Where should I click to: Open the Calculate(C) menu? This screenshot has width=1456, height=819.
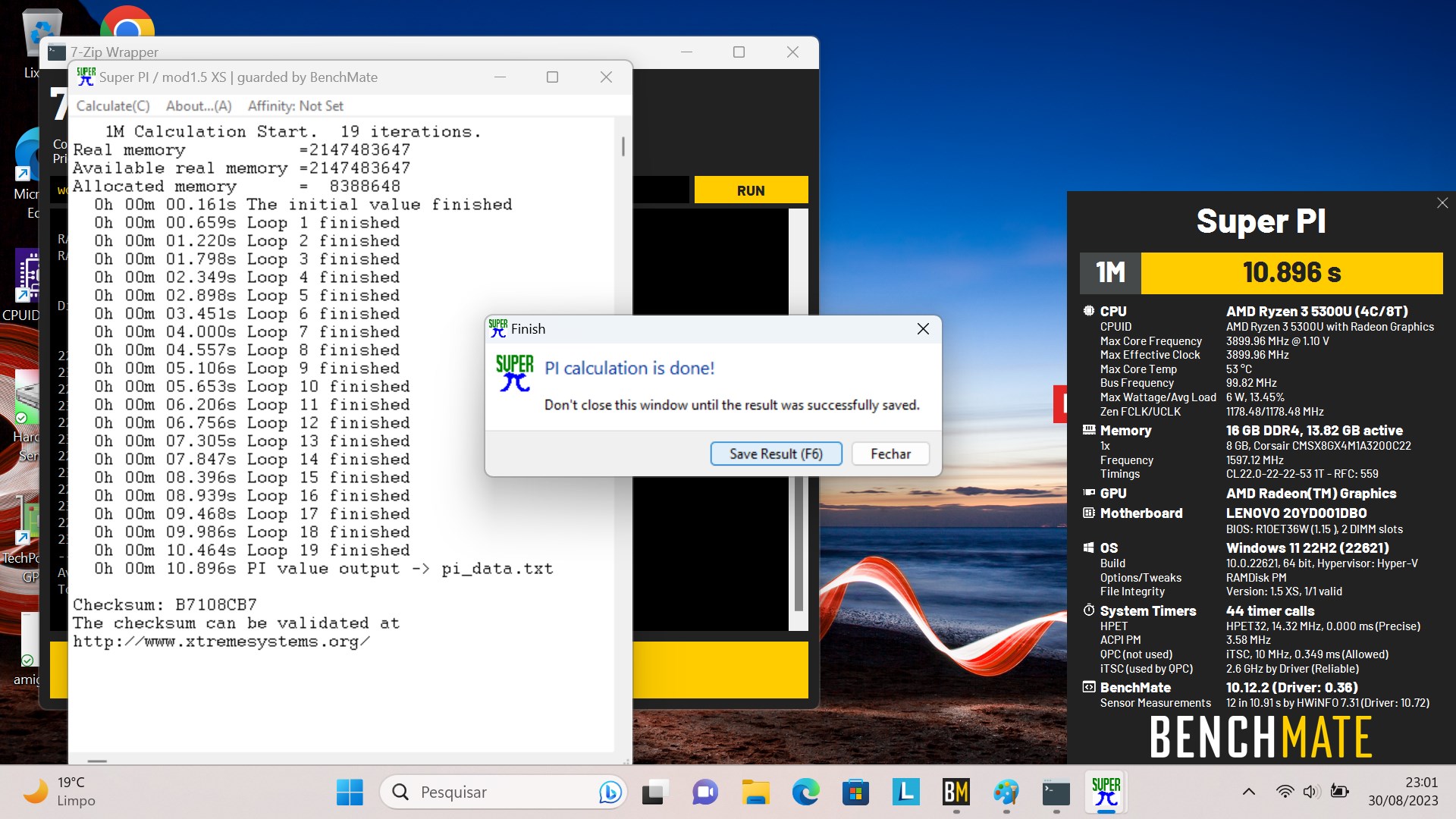pos(113,106)
